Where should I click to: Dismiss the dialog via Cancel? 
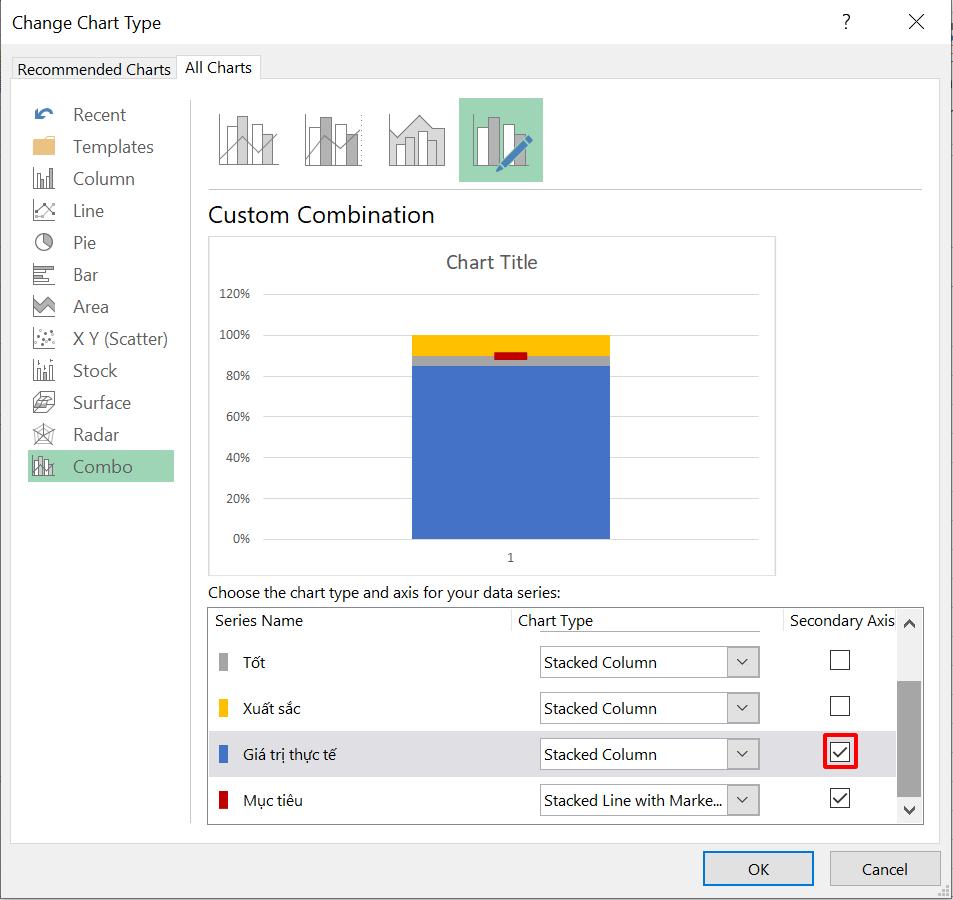pos(884,868)
